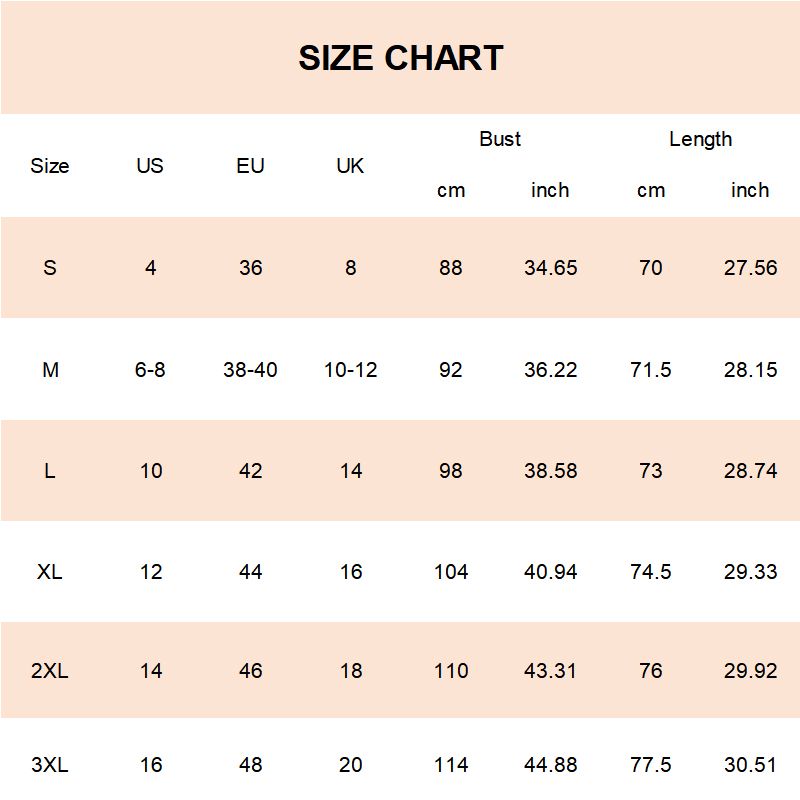This screenshot has width=800, height=800.
Task: Click the Size column header
Action: click(x=50, y=166)
